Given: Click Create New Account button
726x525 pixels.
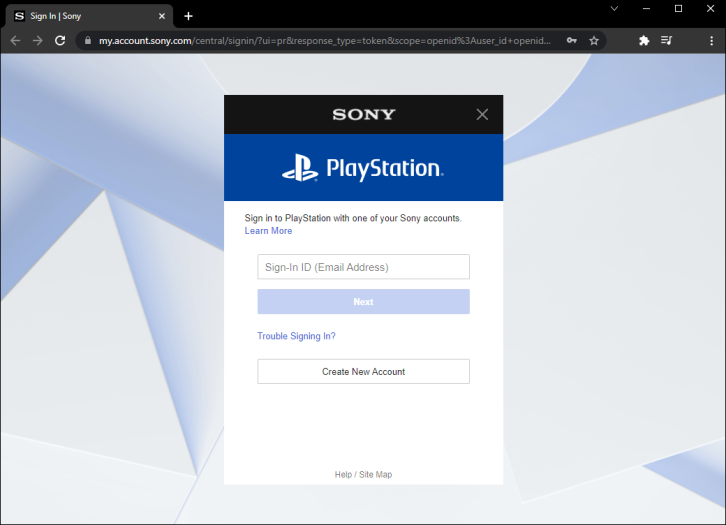Looking at the screenshot, I should (363, 371).
